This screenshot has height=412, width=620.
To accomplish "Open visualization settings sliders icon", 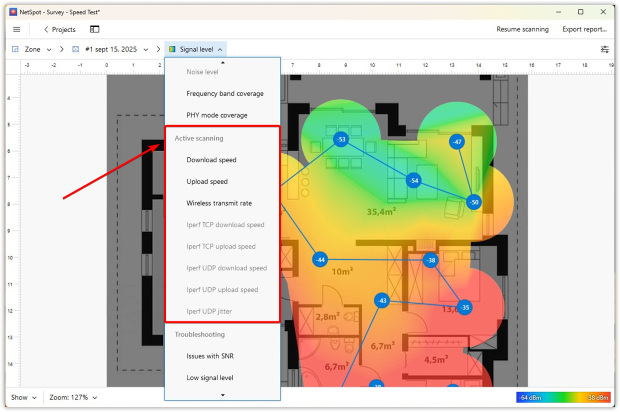I will pyautogui.click(x=605, y=49).
